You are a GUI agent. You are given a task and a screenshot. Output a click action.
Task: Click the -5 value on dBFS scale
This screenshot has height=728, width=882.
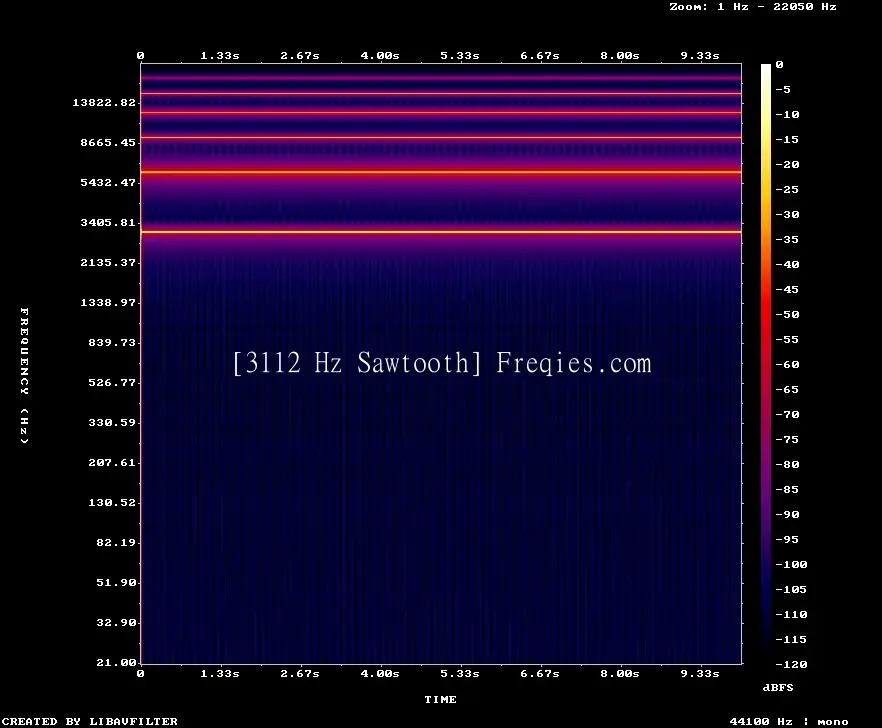(783, 89)
